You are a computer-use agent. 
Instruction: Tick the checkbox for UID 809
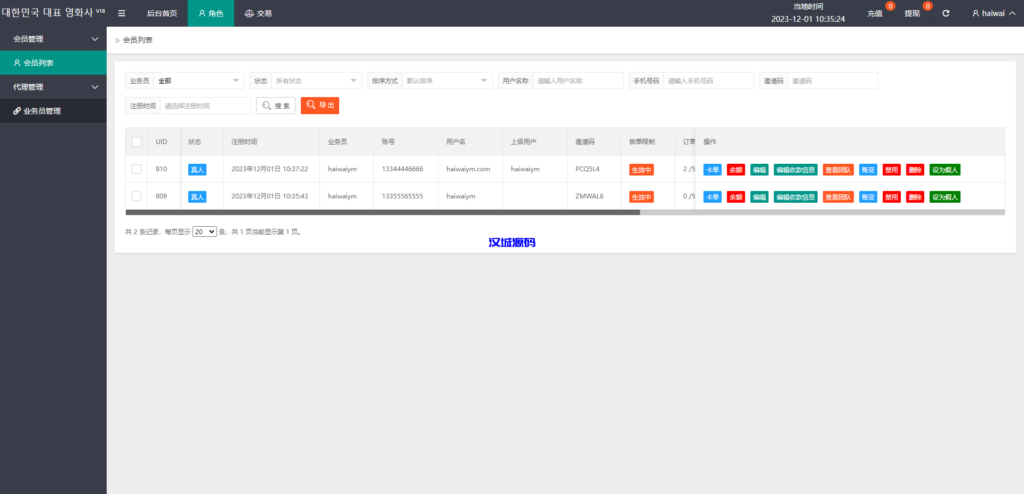click(x=136, y=196)
